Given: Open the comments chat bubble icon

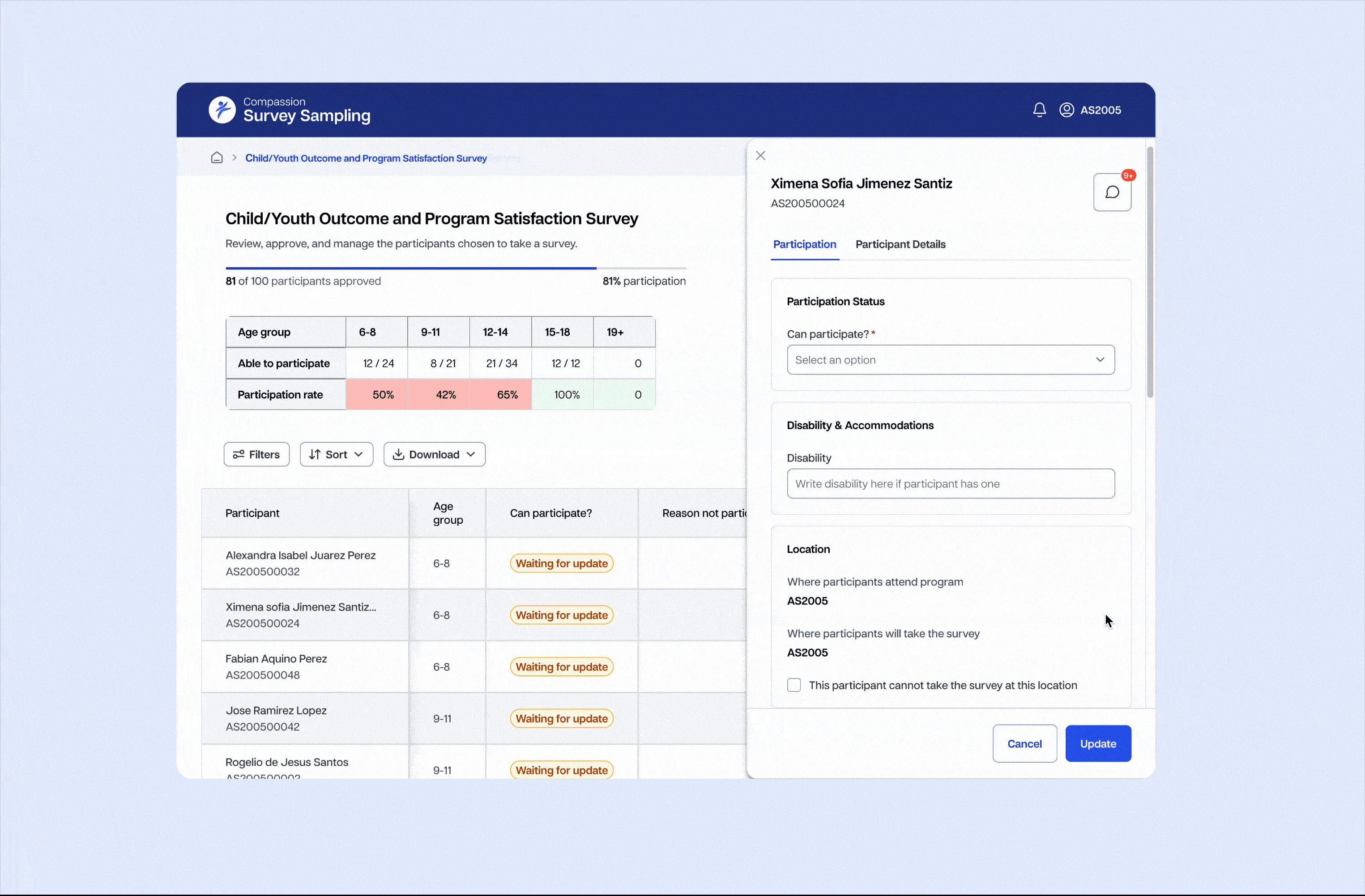Looking at the screenshot, I should click(1112, 192).
